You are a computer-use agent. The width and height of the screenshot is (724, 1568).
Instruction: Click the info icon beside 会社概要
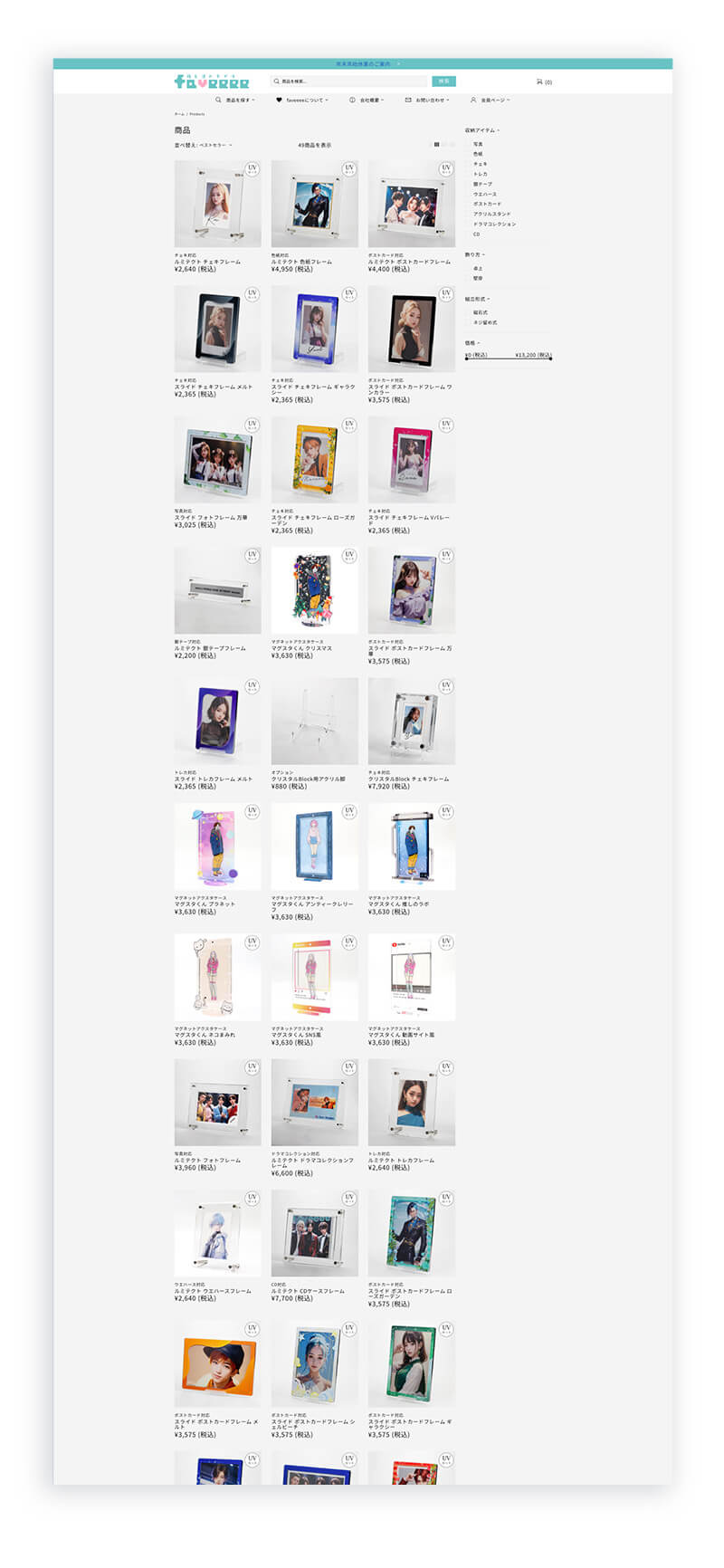(352, 100)
